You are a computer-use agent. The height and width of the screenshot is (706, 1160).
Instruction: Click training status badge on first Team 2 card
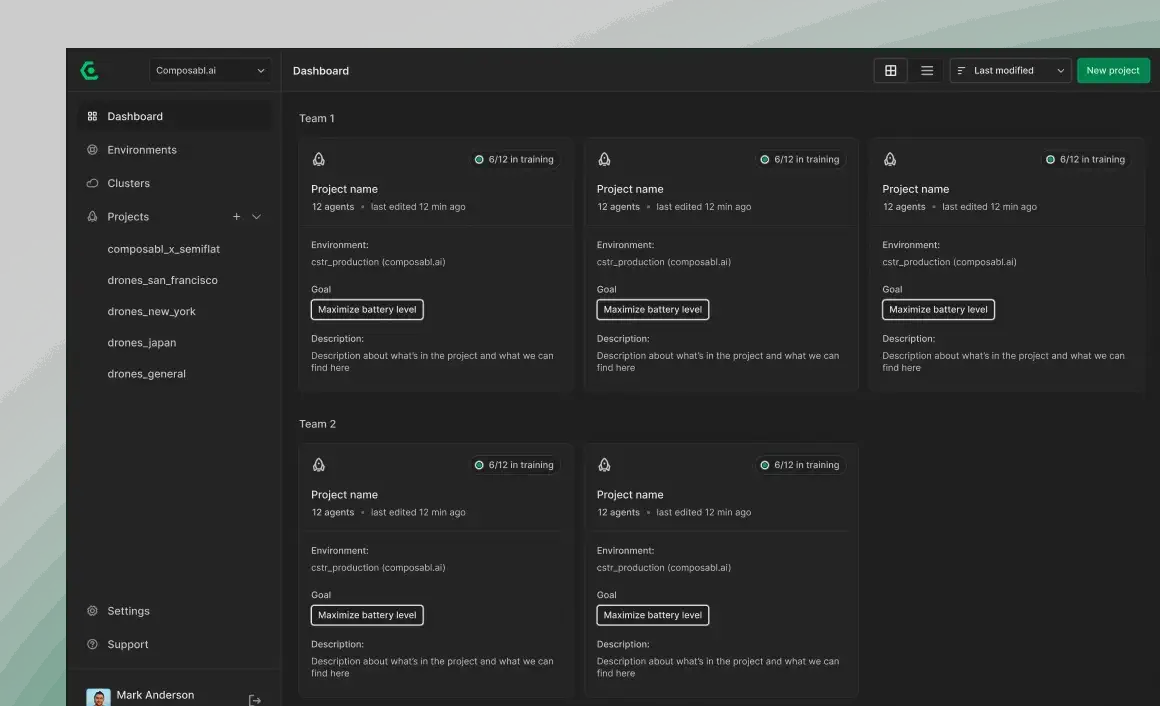click(x=514, y=465)
